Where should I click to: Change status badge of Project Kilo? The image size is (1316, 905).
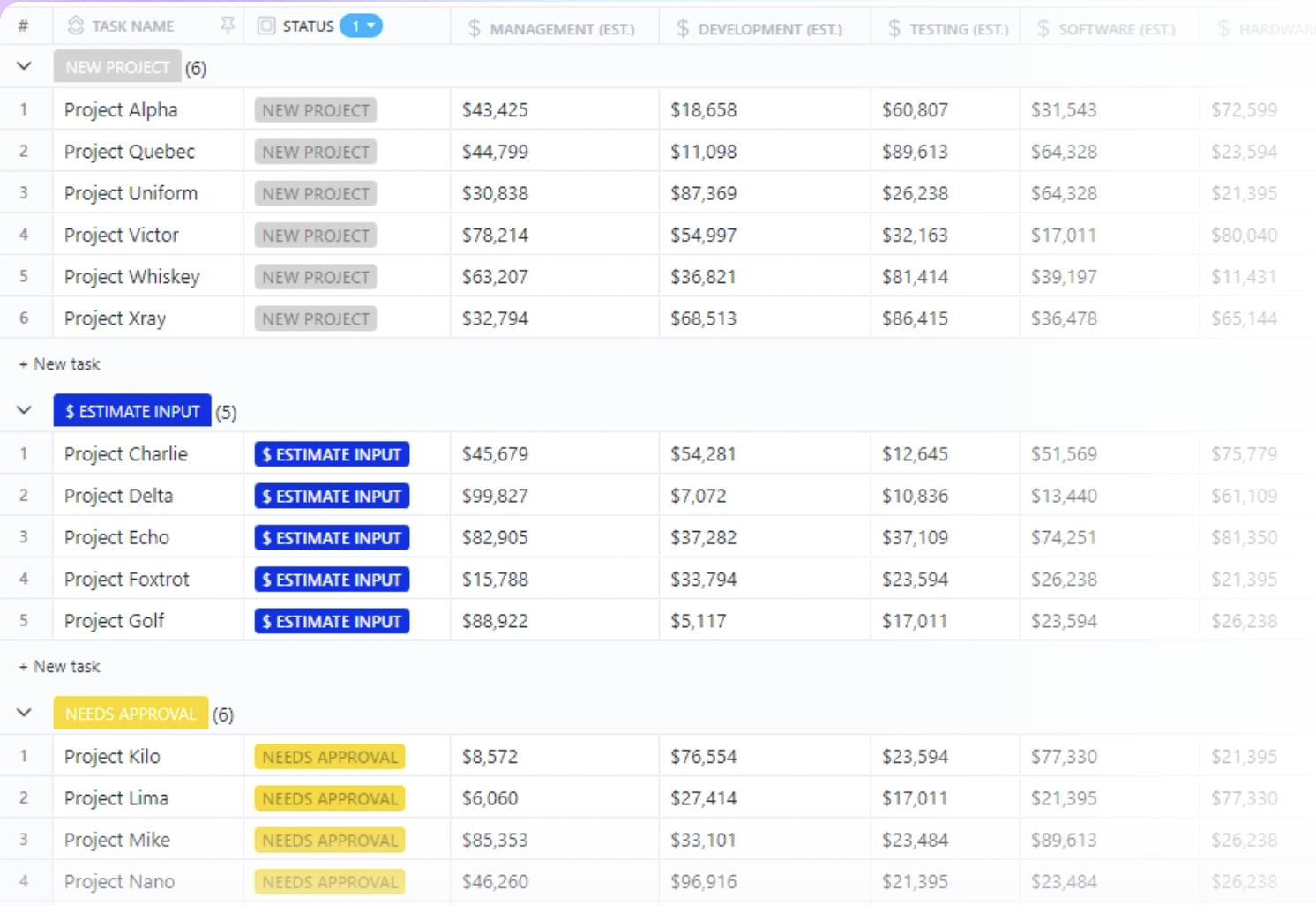click(x=330, y=757)
